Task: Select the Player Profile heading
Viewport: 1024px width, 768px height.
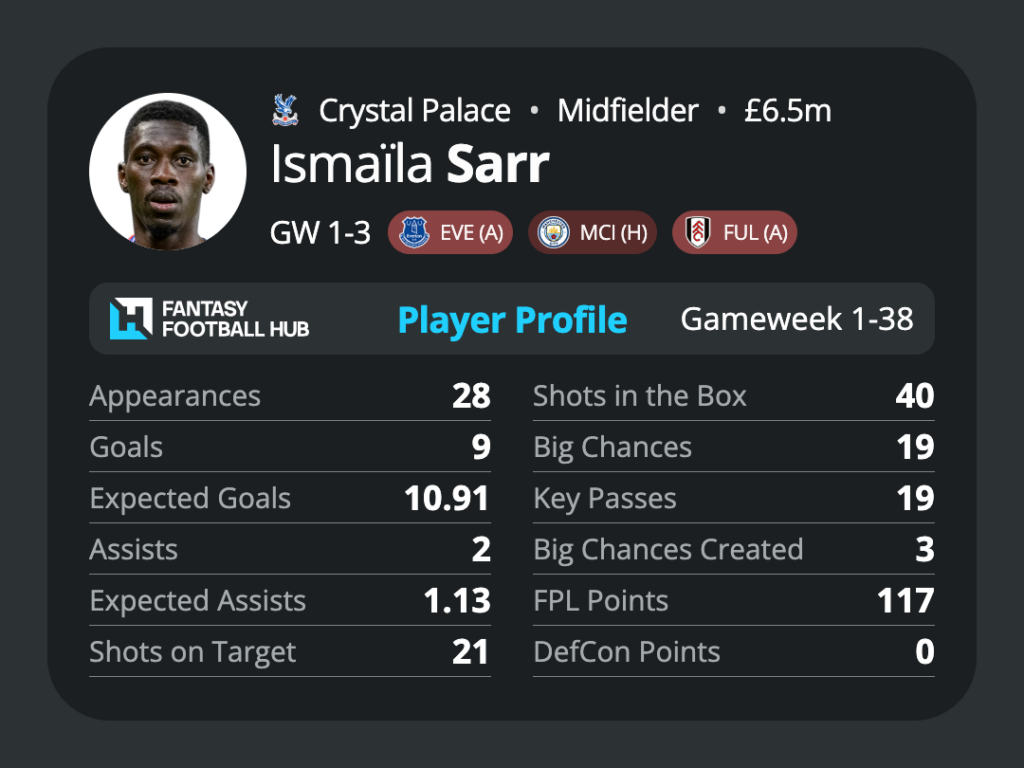Action: 513,320
